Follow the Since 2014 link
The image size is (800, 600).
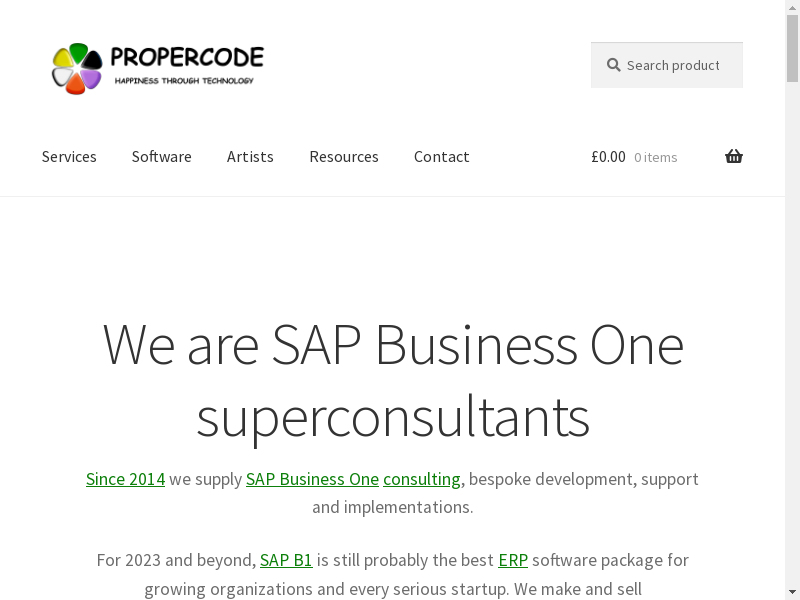click(x=125, y=479)
